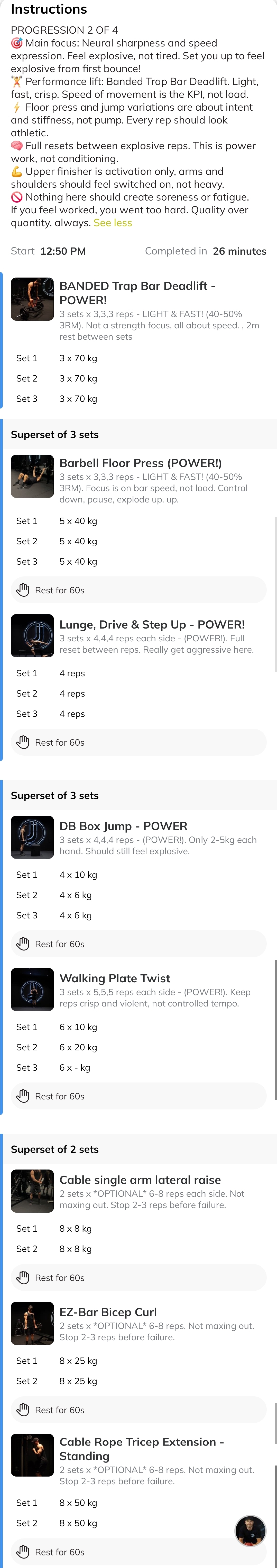
Task: Open BANDED Trap Bar Deadlift video thumbnail
Action: coord(32,299)
